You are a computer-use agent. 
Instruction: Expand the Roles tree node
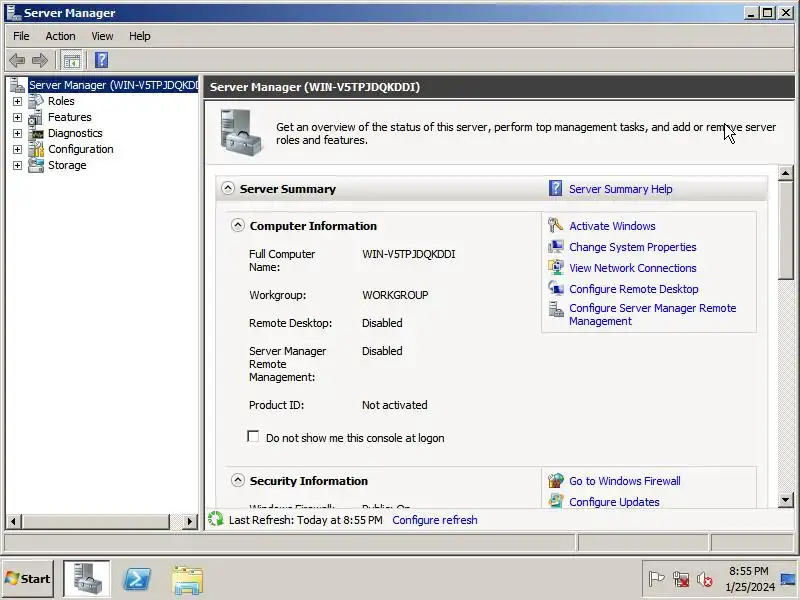17,102
